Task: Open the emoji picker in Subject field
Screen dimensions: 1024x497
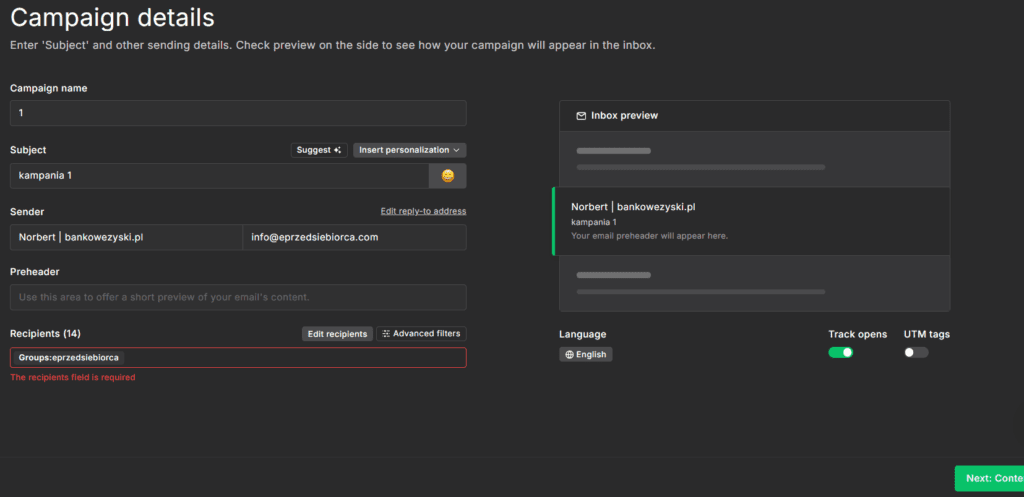Action: point(447,176)
